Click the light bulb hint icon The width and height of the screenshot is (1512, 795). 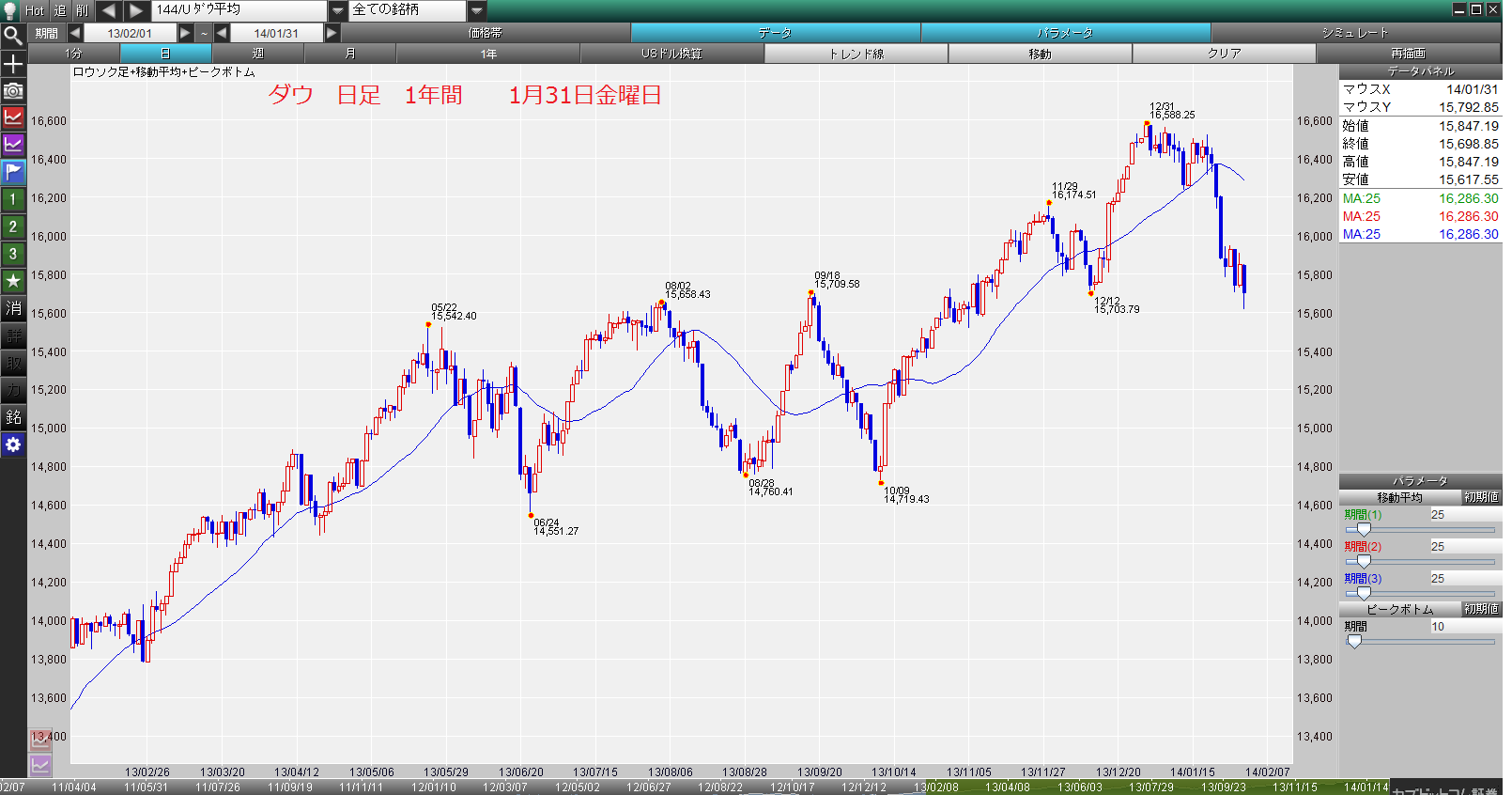10,10
